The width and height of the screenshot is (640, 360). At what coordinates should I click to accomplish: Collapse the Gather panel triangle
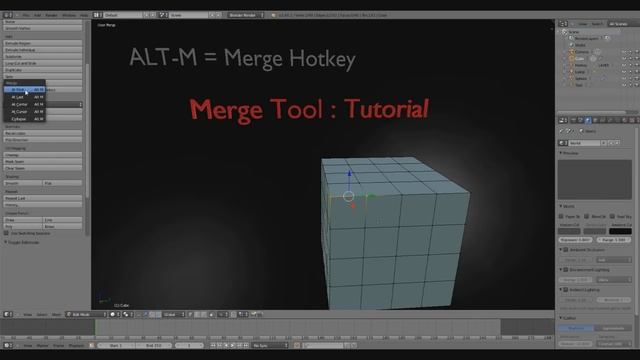click(561, 318)
